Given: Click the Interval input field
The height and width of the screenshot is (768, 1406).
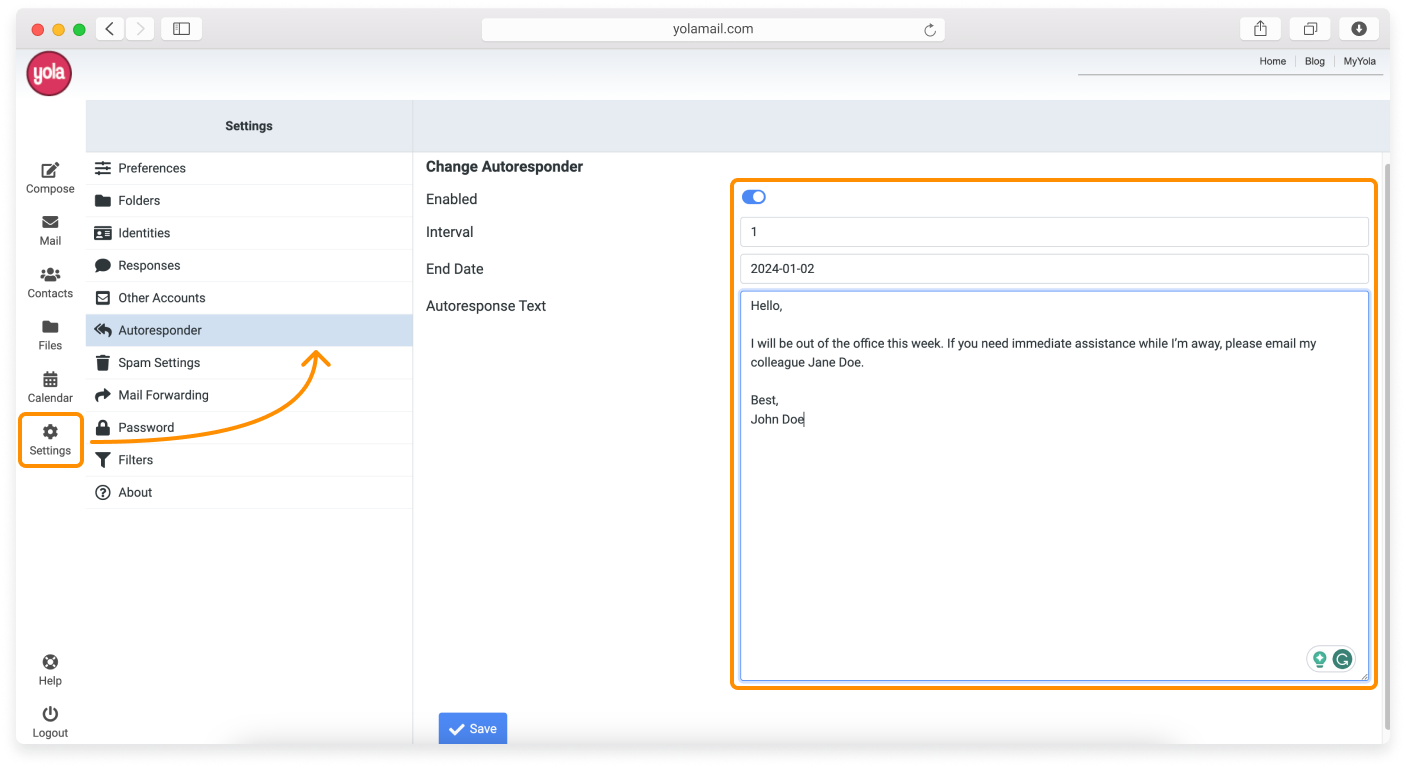Looking at the screenshot, I should pos(1053,232).
